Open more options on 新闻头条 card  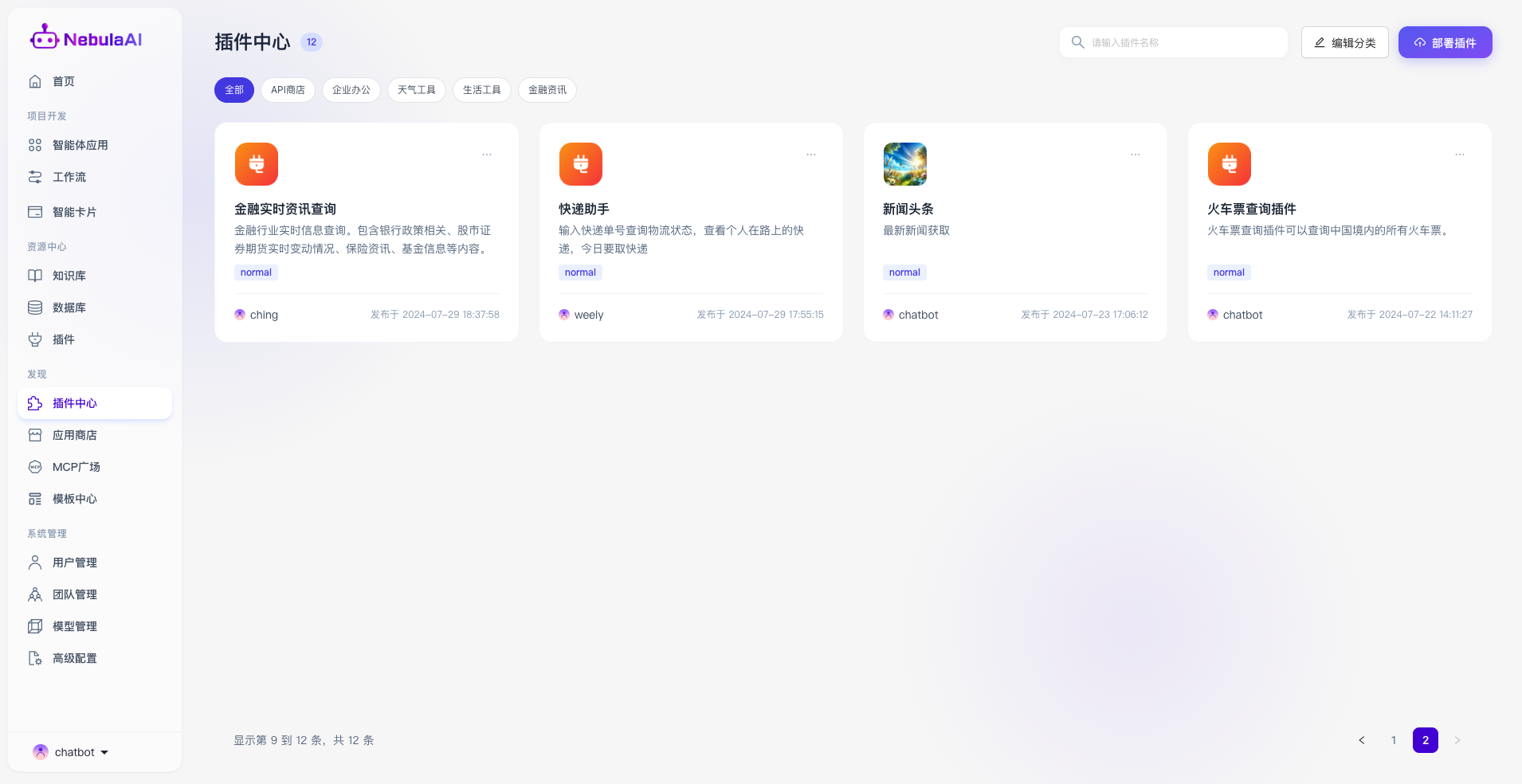1135,155
